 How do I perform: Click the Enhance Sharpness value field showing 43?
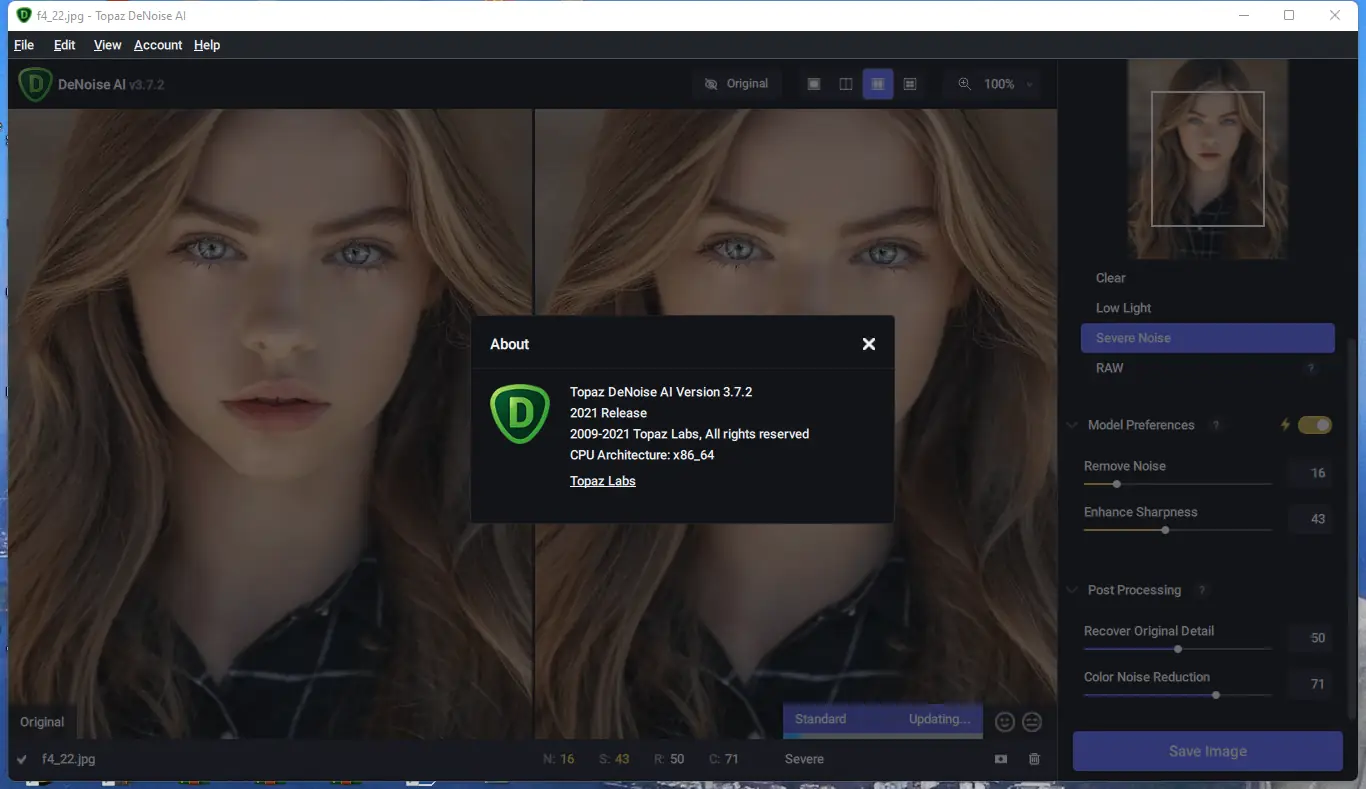pyautogui.click(x=1311, y=519)
